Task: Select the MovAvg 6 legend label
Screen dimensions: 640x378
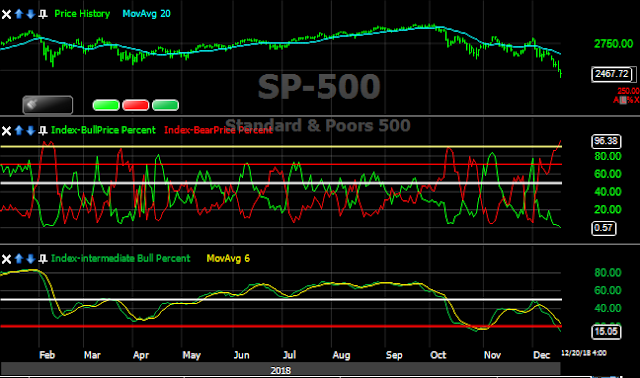Action: pyautogui.click(x=228, y=258)
